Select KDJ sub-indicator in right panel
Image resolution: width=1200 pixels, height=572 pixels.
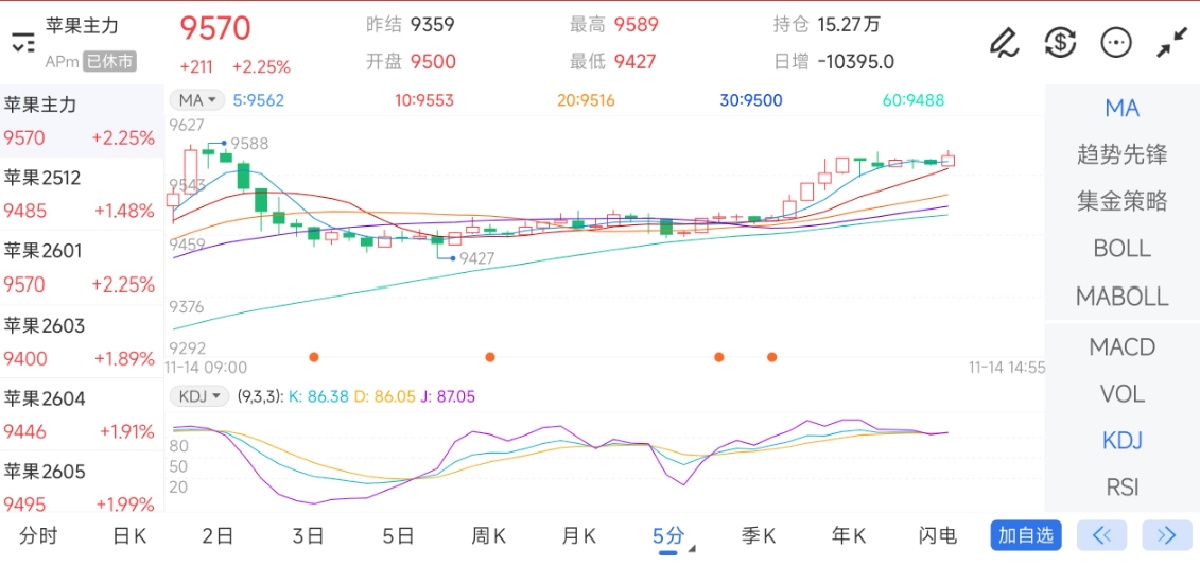pos(1122,440)
